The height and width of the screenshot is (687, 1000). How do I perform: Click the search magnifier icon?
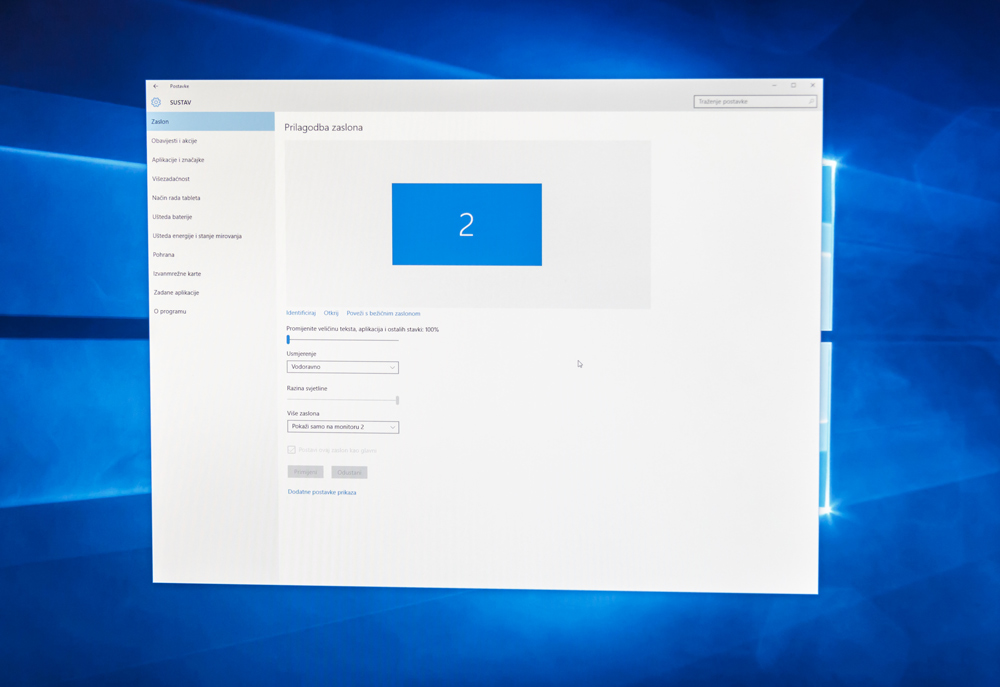(810, 101)
